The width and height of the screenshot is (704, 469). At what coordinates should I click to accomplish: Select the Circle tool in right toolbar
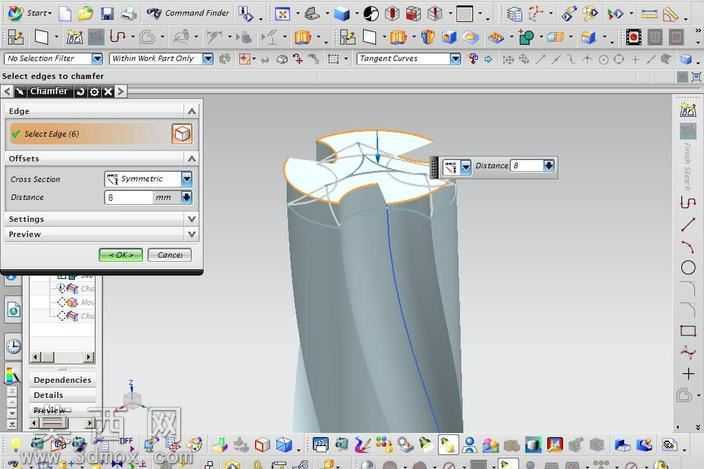coord(688,268)
